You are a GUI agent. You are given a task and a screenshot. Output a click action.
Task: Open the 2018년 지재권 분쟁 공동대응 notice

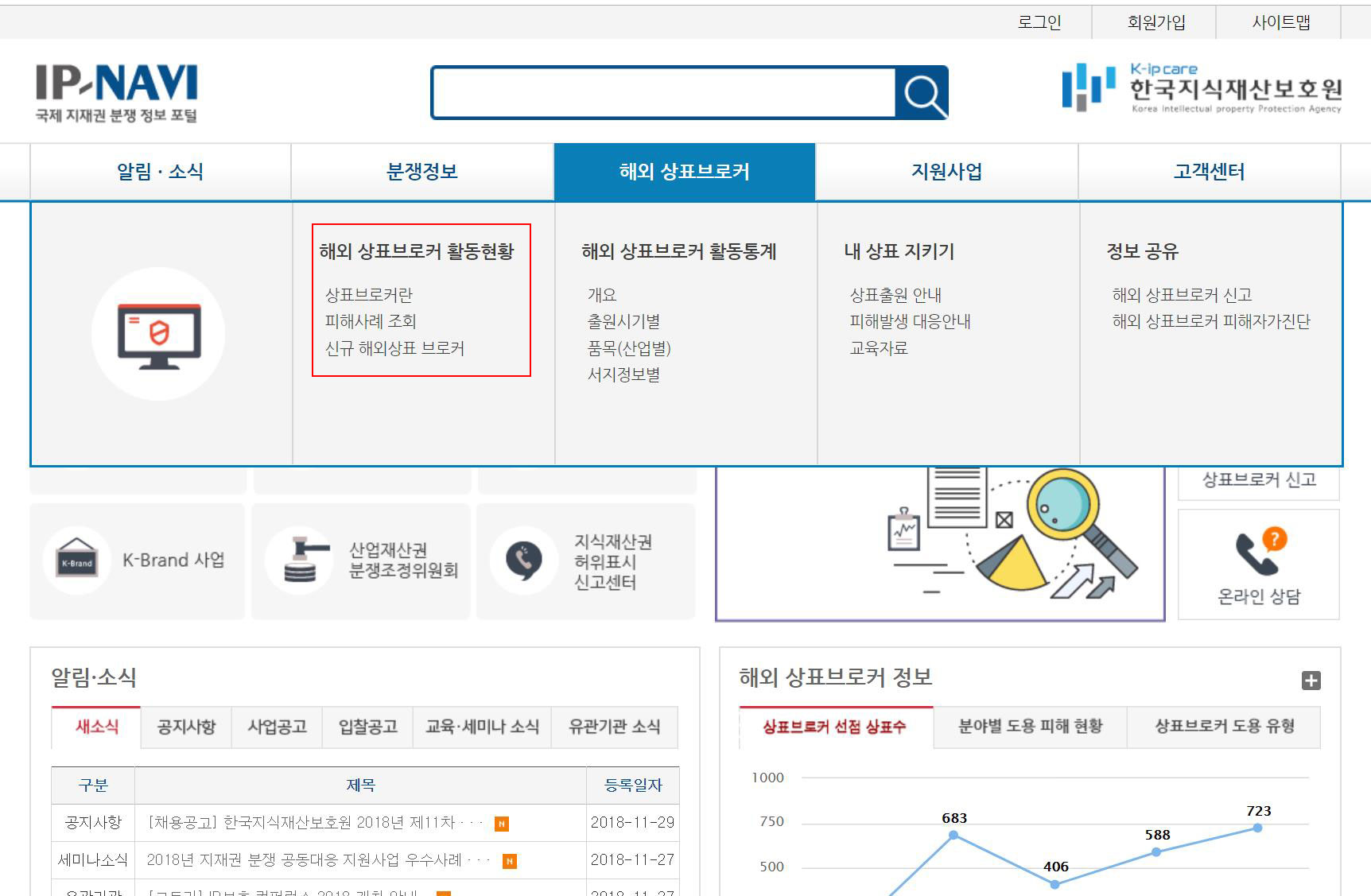tap(318, 860)
